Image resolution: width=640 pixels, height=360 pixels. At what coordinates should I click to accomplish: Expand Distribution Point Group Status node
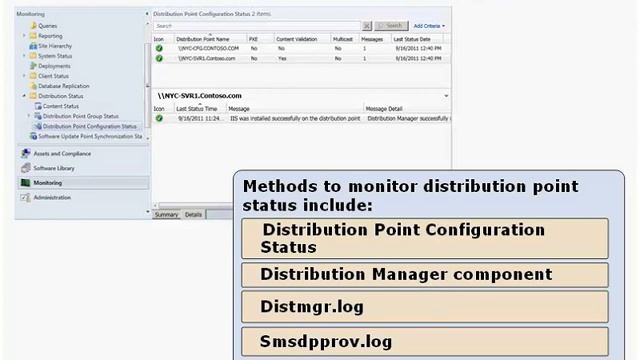[x=29, y=116]
